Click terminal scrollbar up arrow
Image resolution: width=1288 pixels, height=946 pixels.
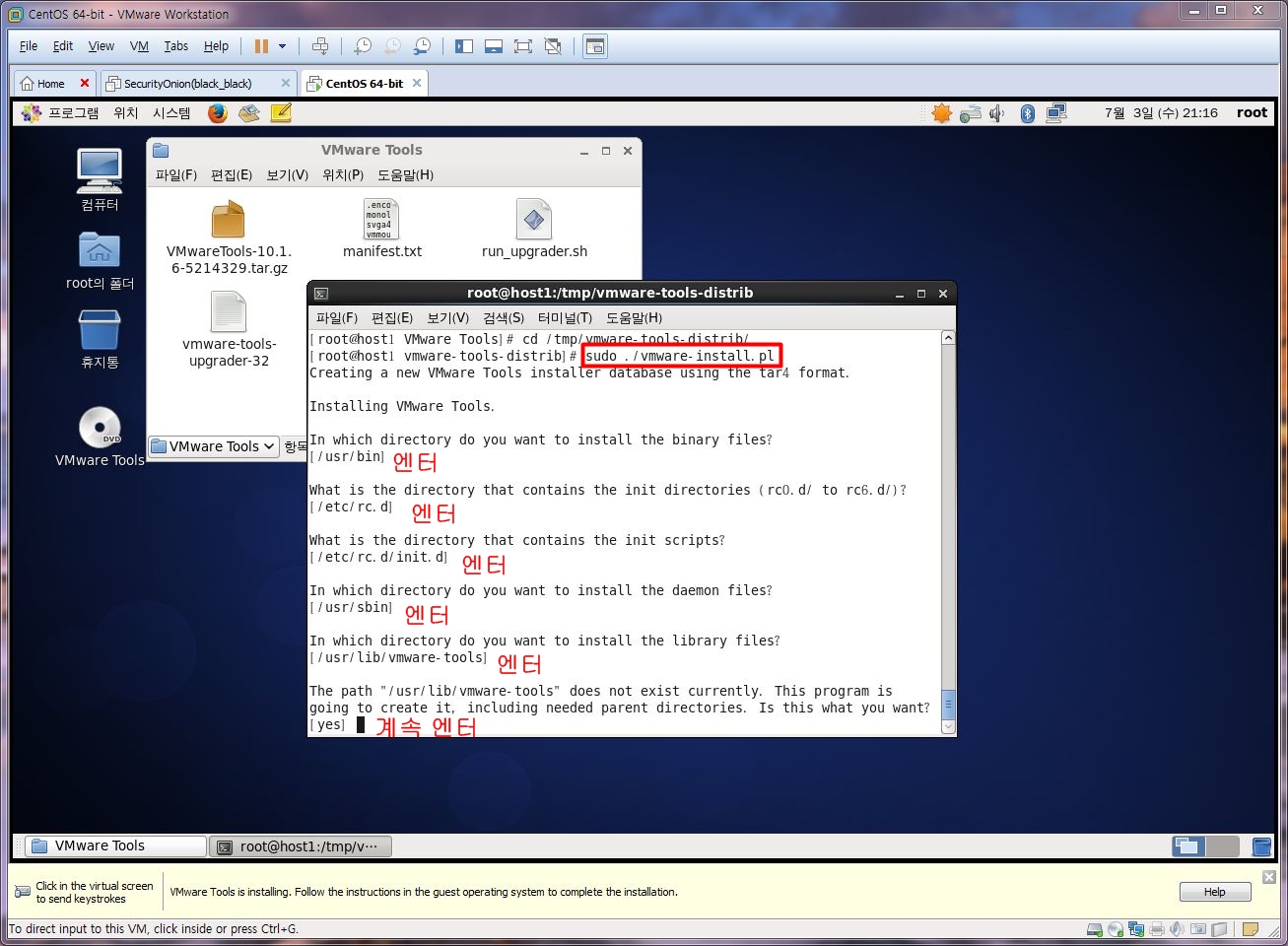coord(948,338)
